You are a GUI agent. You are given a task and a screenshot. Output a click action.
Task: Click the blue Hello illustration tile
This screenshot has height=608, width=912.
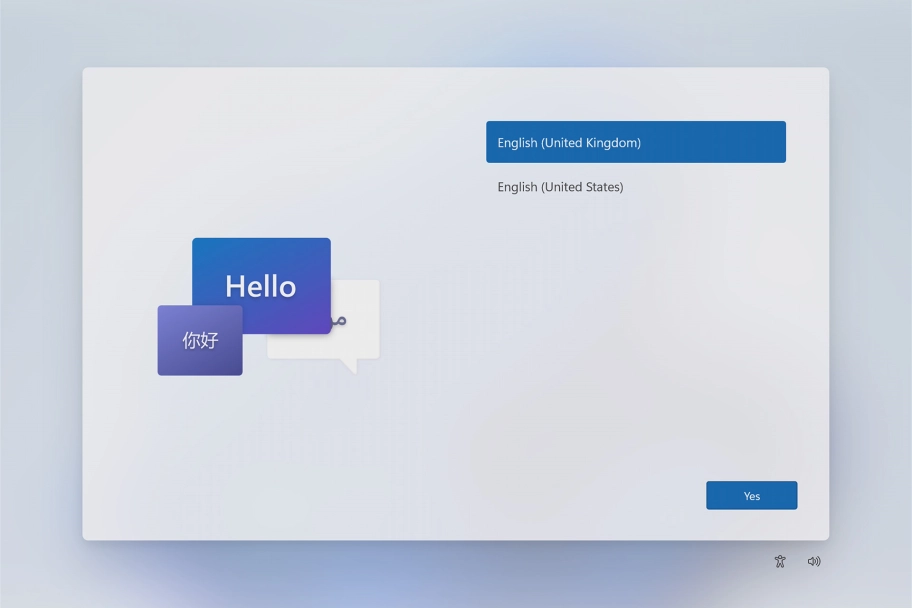pos(261,268)
